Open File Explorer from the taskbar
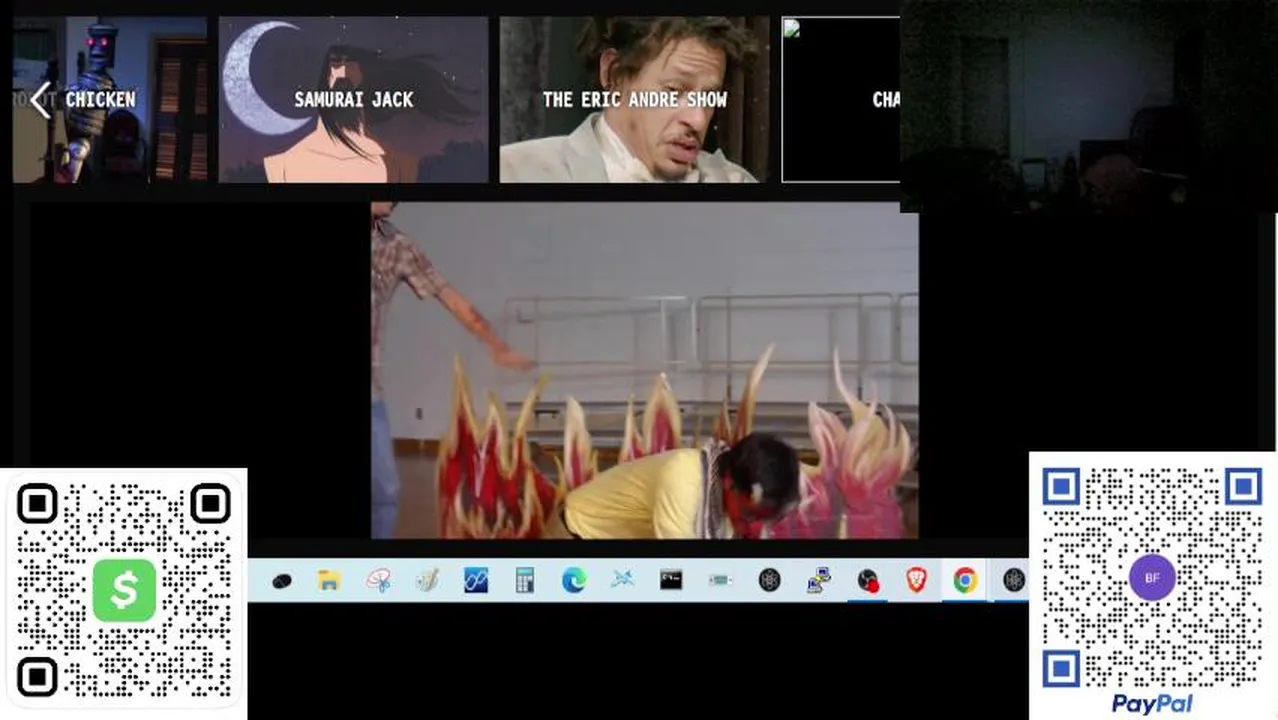1278x720 pixels. pyautogui.click(x=330, y=580)
